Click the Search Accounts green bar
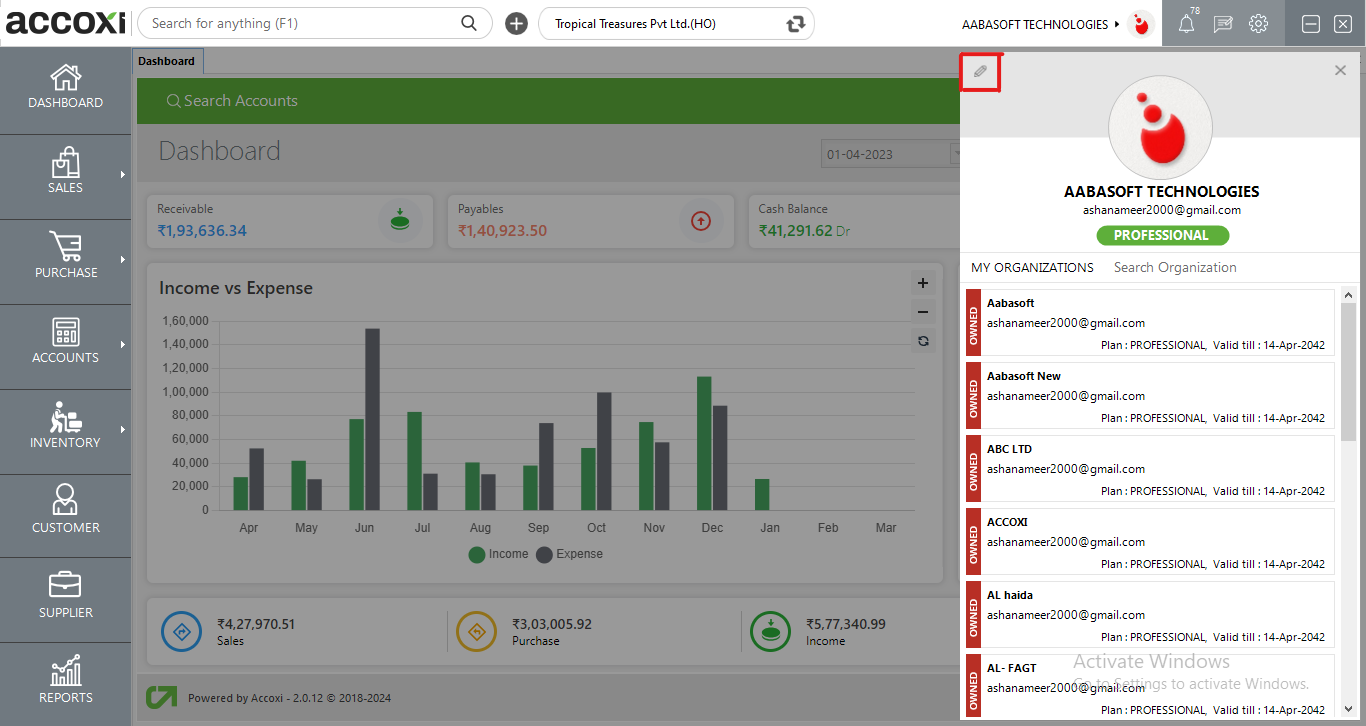 [x=548, y=101]
